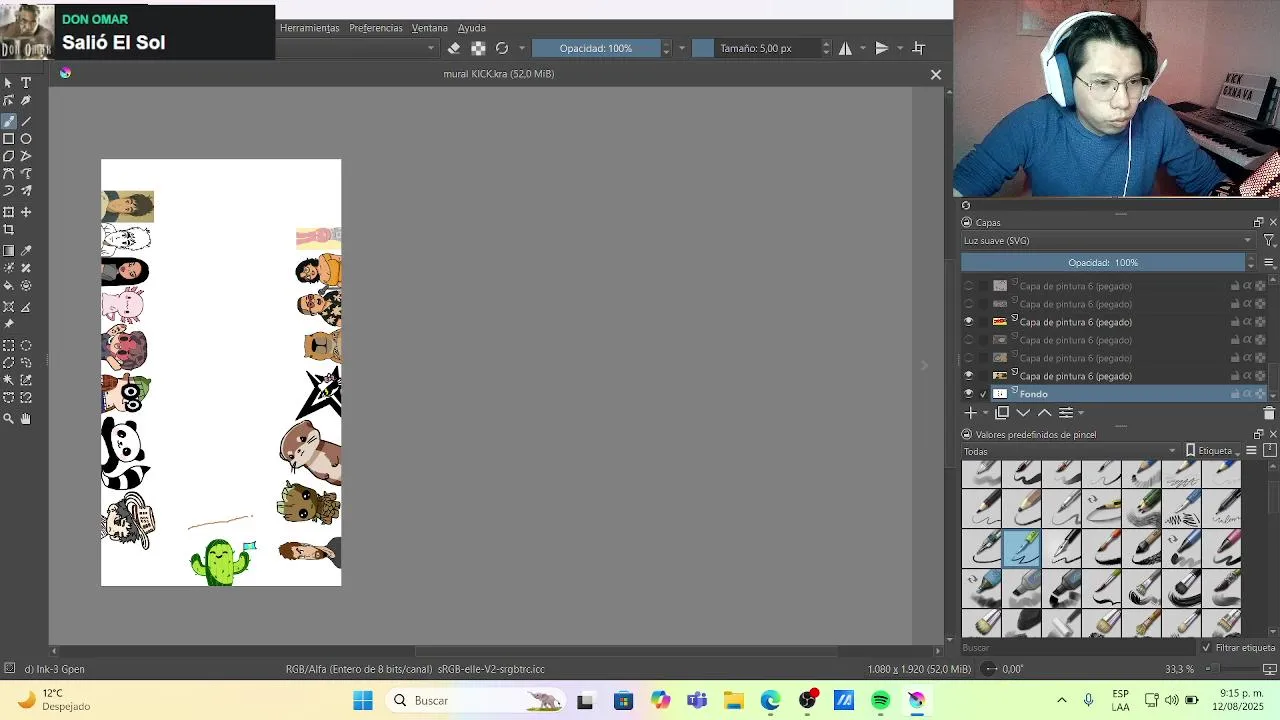Adjust the toolbar Opacidad 100% slider

[x=596, y=48]
